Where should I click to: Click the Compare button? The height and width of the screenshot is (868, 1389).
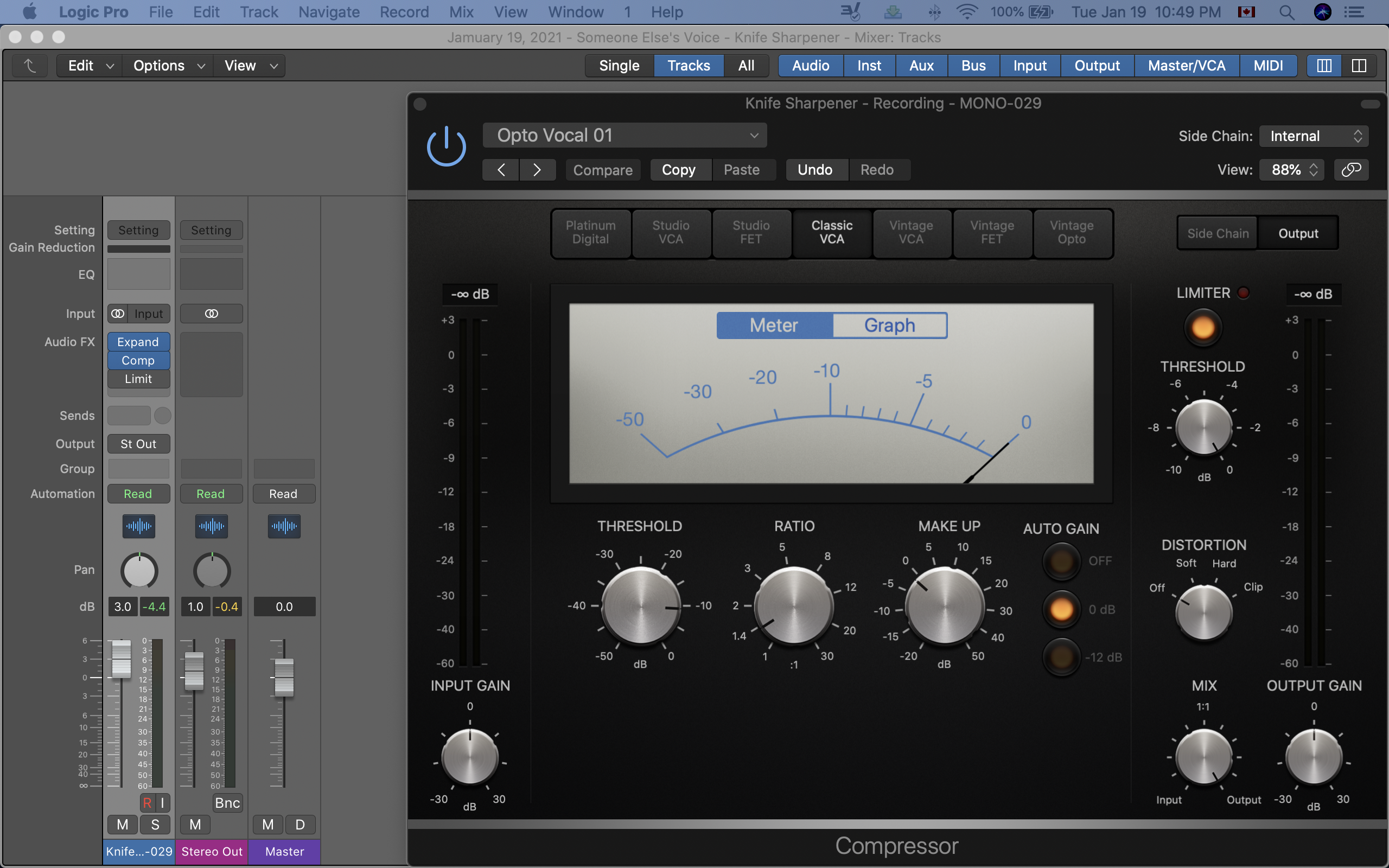click(603, 170)
